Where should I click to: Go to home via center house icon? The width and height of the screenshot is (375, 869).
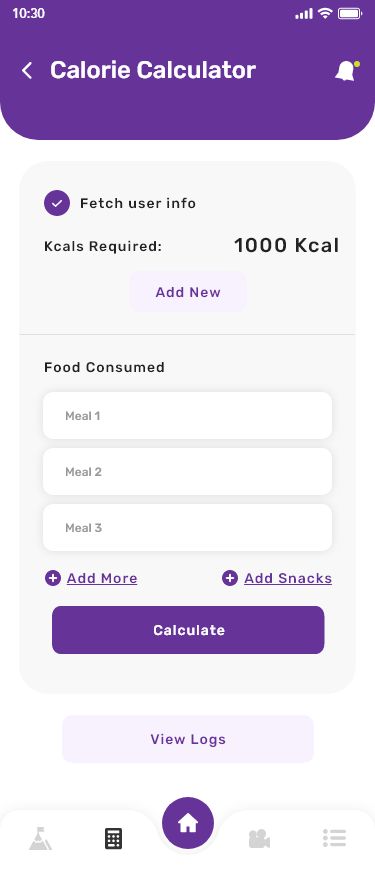click(188, 823)
